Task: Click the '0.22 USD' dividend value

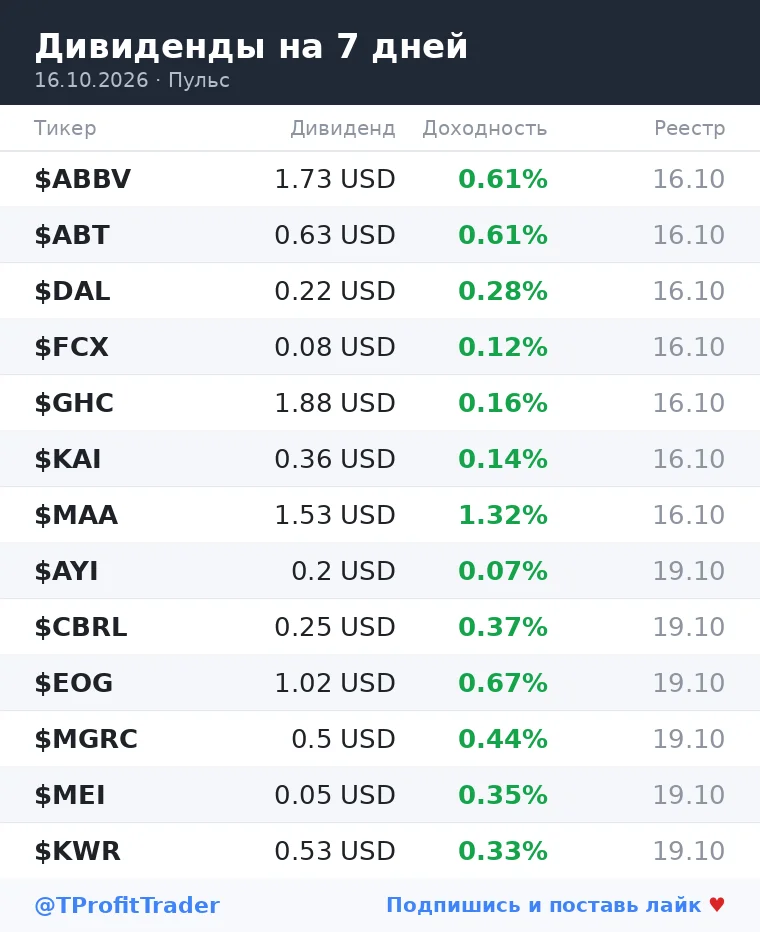Action: point(335,291)
